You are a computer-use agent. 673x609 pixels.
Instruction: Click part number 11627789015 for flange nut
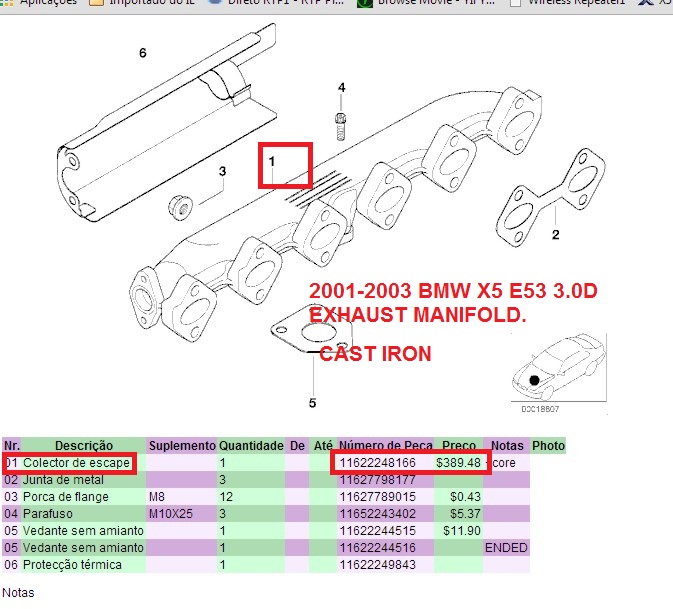(x=377, y=498)
